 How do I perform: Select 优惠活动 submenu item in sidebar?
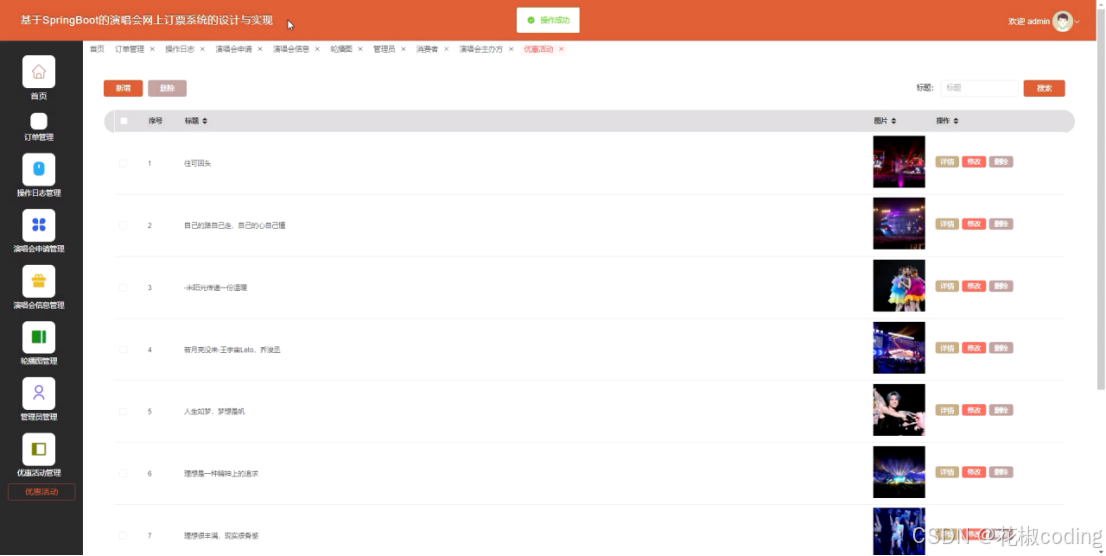pos(42,492)
